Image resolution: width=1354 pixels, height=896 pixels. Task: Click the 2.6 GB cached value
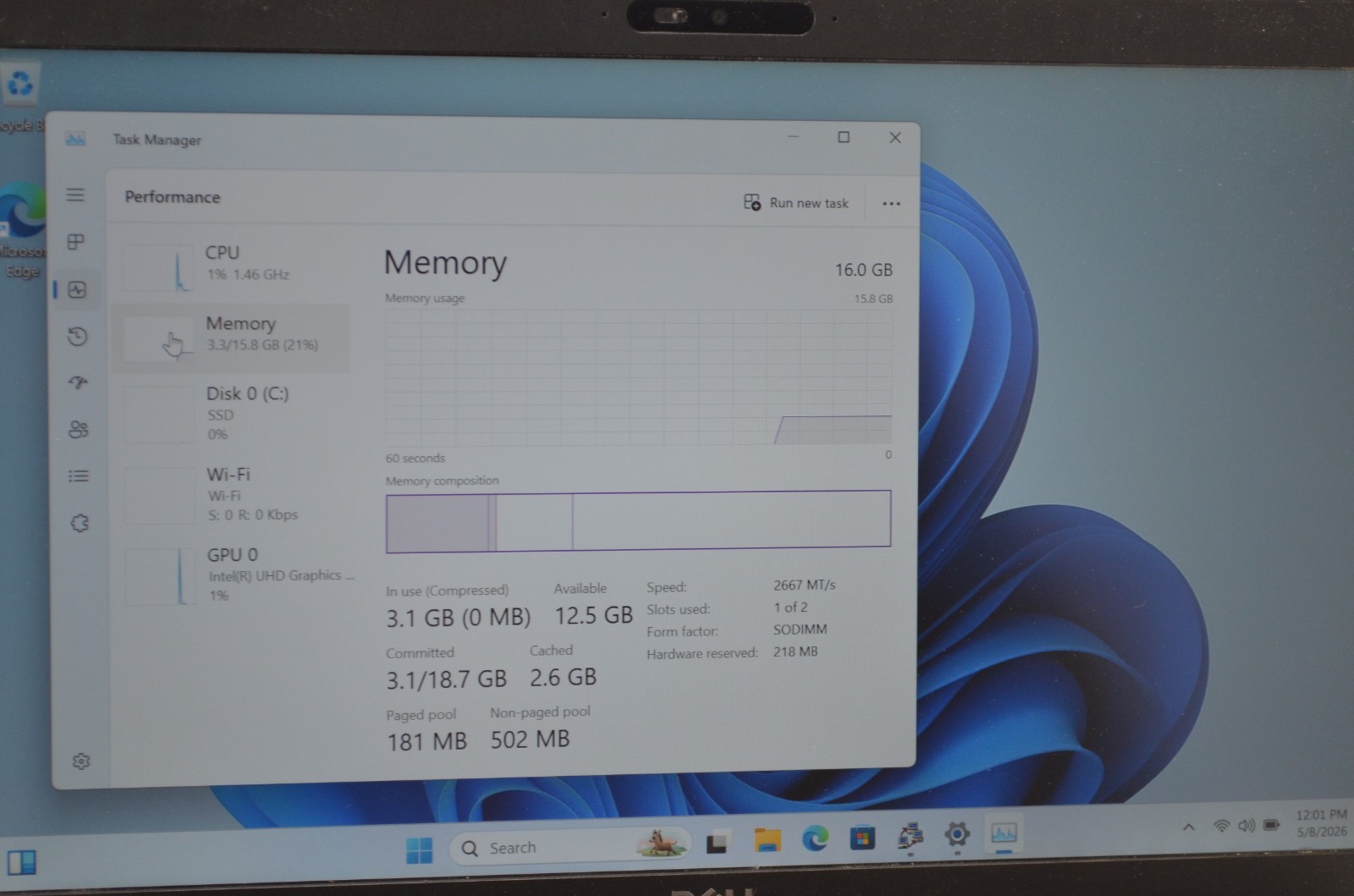coord(563,677)
